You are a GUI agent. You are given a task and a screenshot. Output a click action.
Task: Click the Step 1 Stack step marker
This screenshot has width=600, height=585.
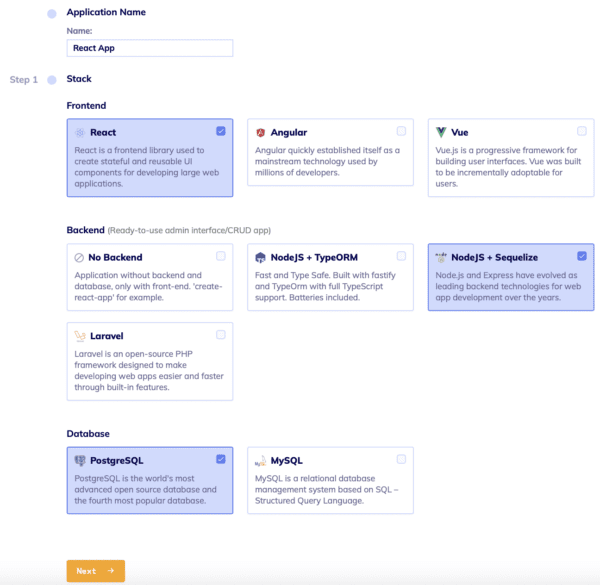tap(51, 79)
